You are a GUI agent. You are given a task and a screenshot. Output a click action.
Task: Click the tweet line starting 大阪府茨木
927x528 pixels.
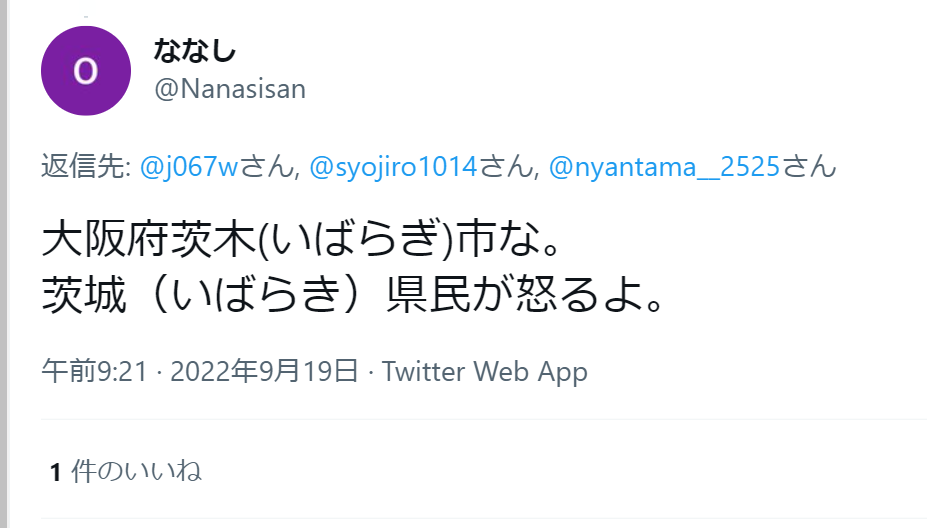(301, 239)
